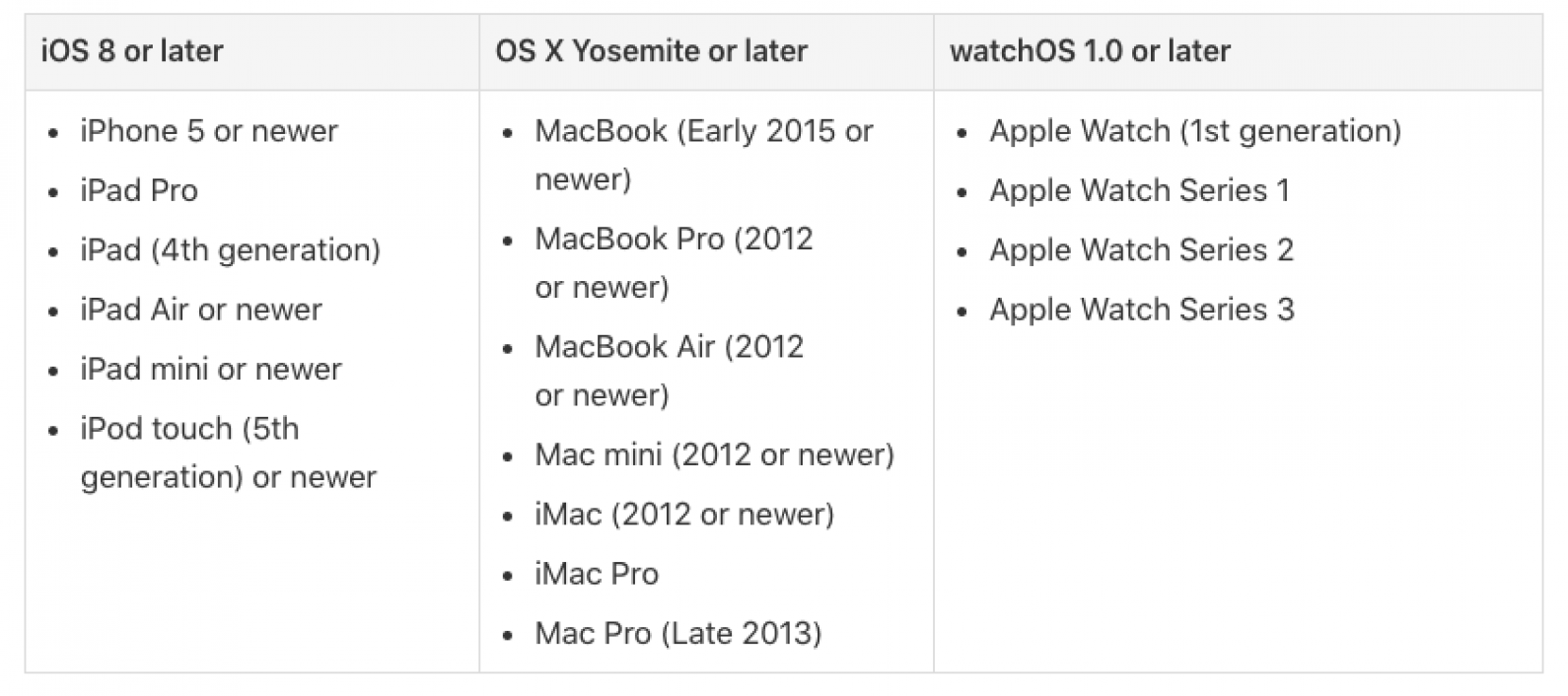Click "iPad (4th generation)" in the list

coord(230,250)
